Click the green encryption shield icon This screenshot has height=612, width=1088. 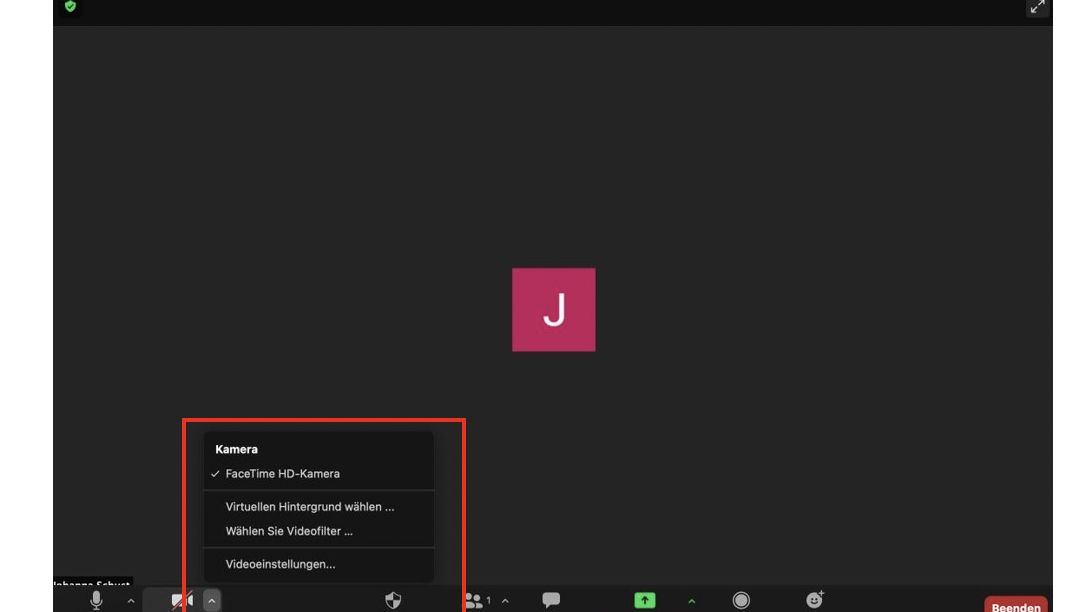pos(70,6)
